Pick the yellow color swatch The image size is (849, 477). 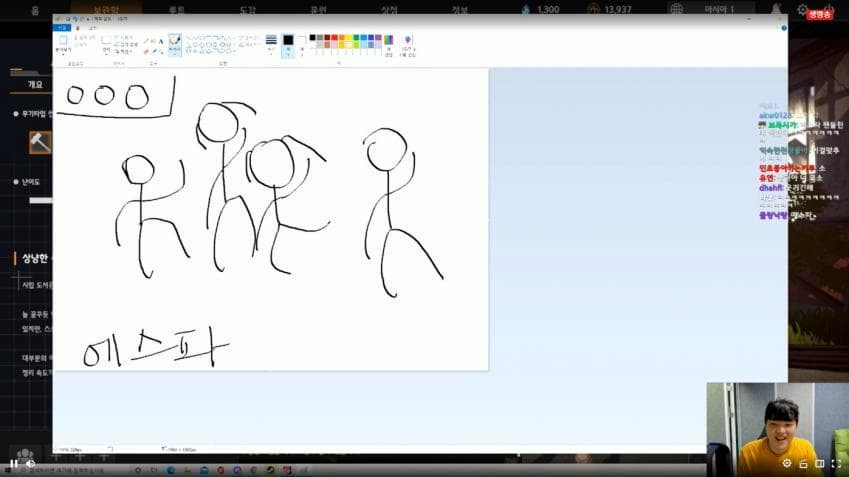point(349,37)
